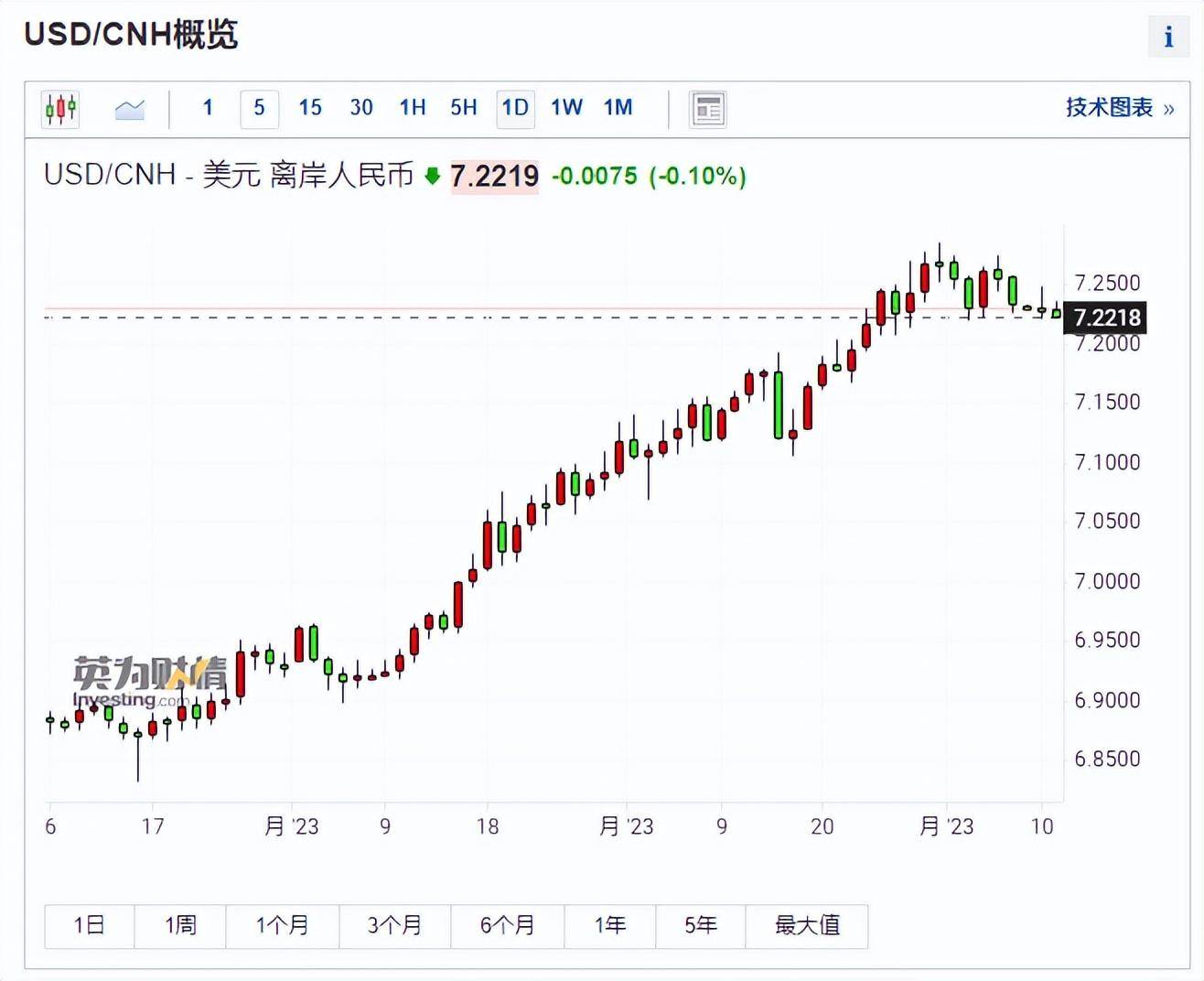Show the 1日 time range
The width and height of the screenshot is (1204, 981).
point(90,925)
